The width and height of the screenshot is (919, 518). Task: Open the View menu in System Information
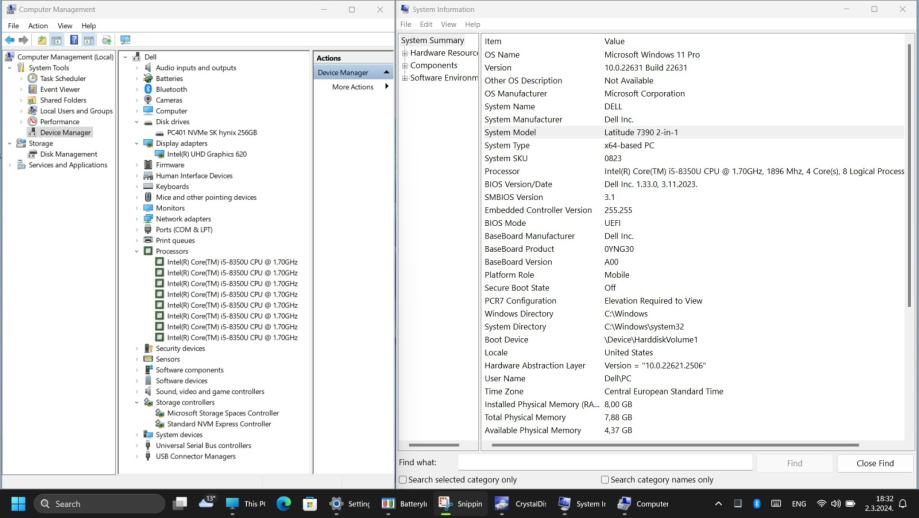[x=448, y=25]
